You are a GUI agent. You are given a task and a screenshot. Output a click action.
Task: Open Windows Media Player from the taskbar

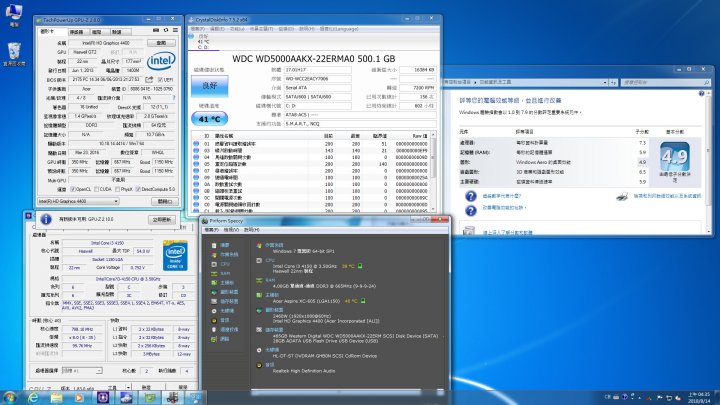point(79,398)
